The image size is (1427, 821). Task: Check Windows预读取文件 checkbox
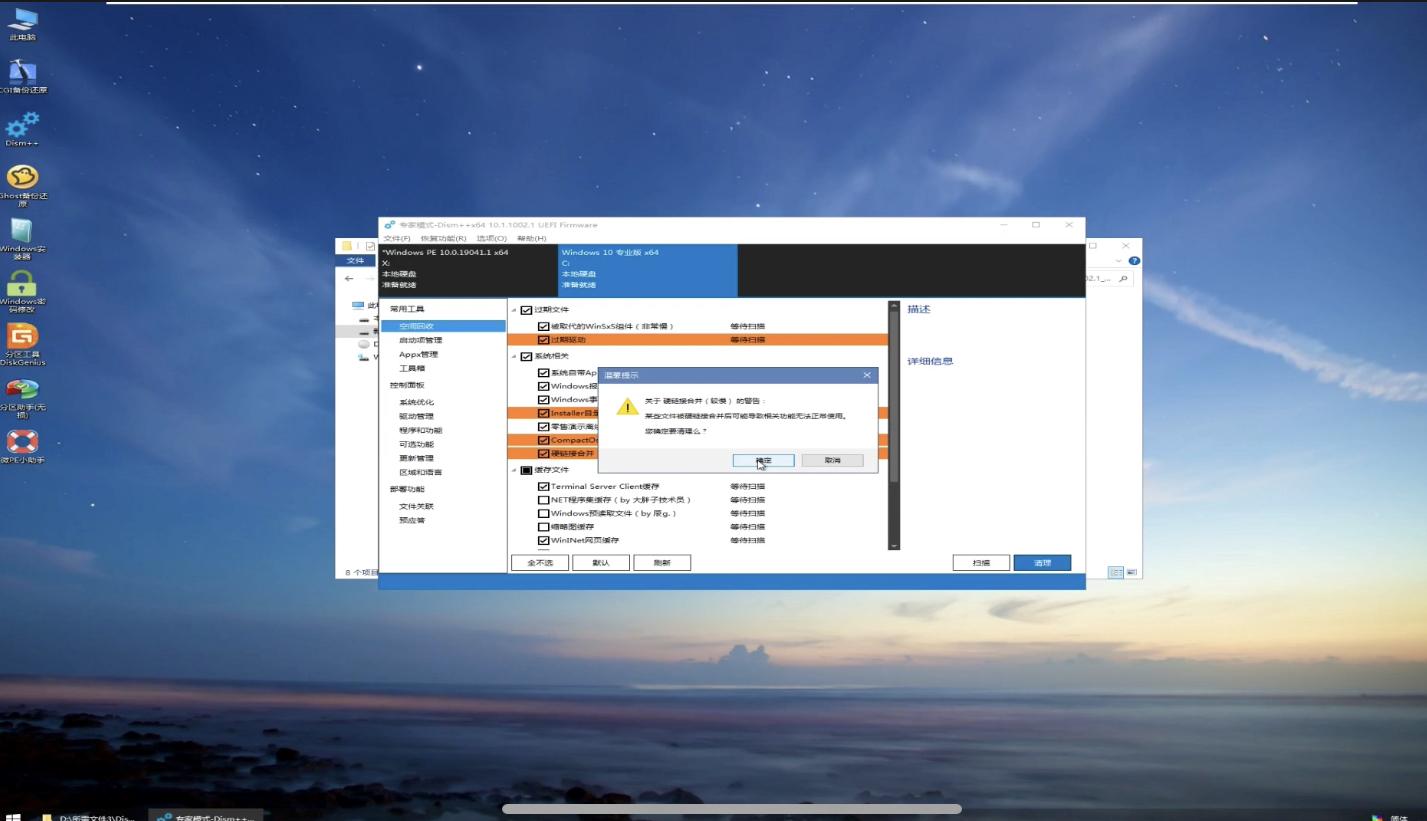(x=543, y=513)
